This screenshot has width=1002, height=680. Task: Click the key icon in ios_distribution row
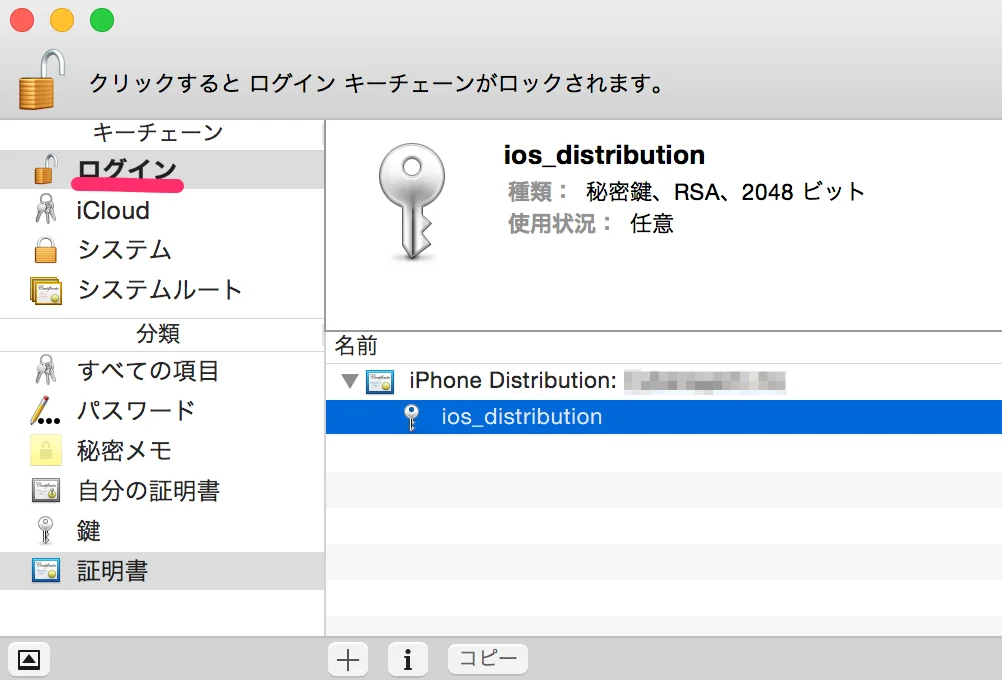412,417
